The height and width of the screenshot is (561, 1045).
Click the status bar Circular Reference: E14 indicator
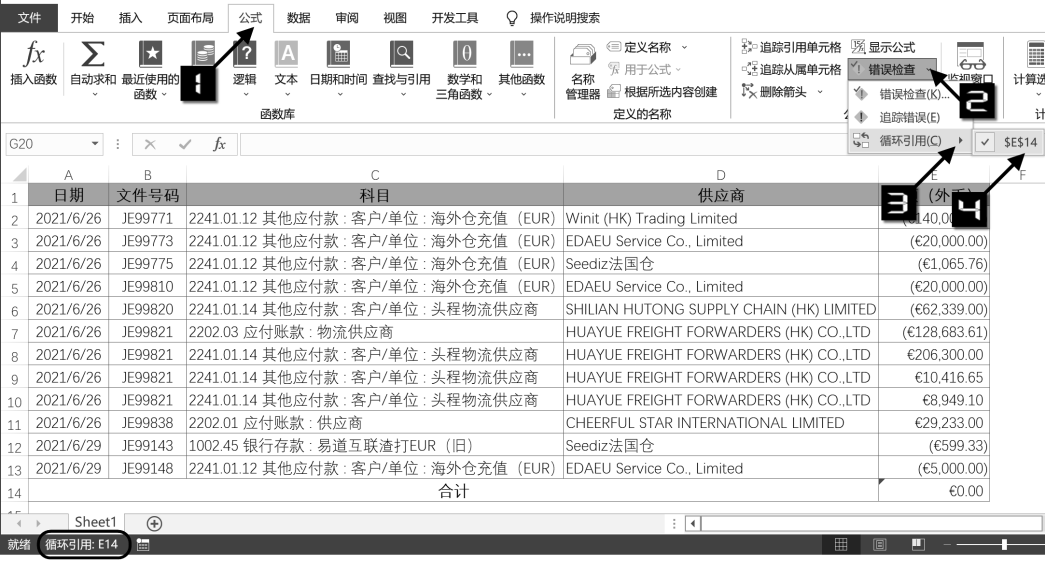pyautogui.click(x=82, y=545)
